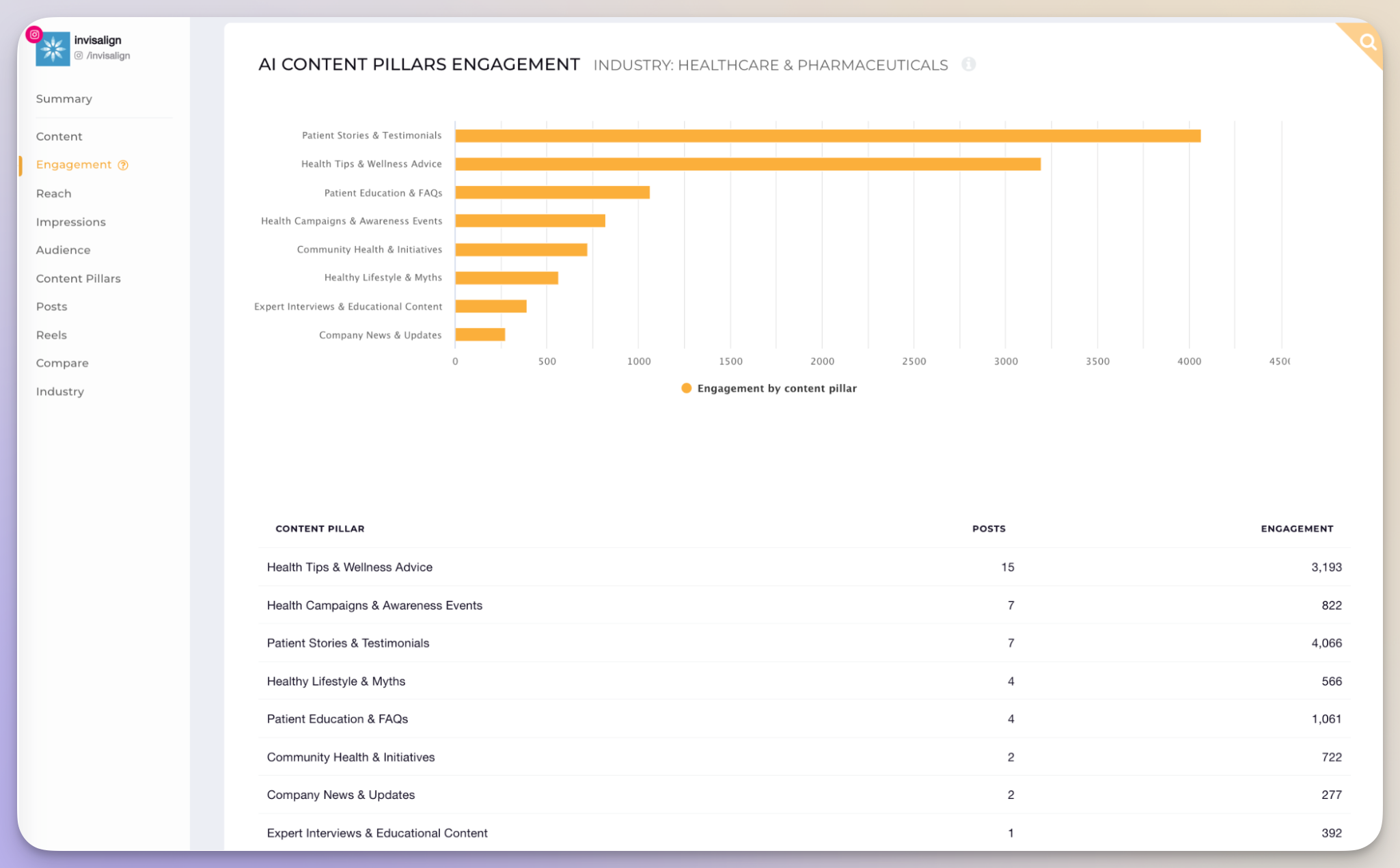Expand the Audience sidebar section
This screenshot has width=1400, height=868.
(x=63, y=249)
